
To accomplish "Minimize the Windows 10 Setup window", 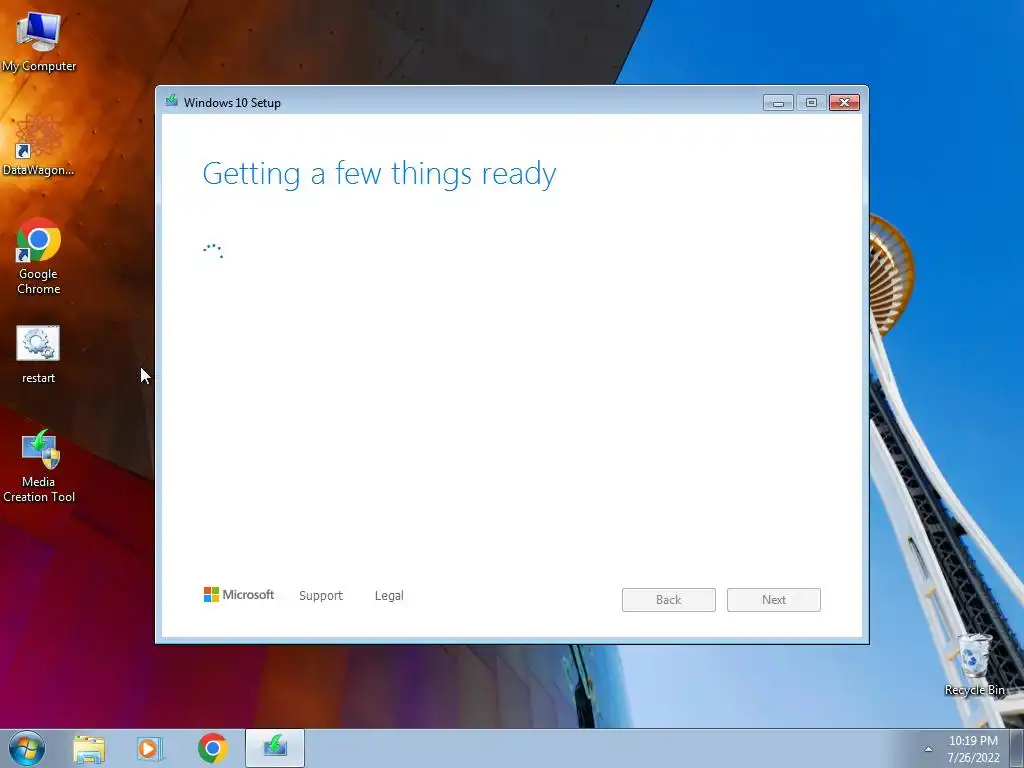I will (778, 103).
